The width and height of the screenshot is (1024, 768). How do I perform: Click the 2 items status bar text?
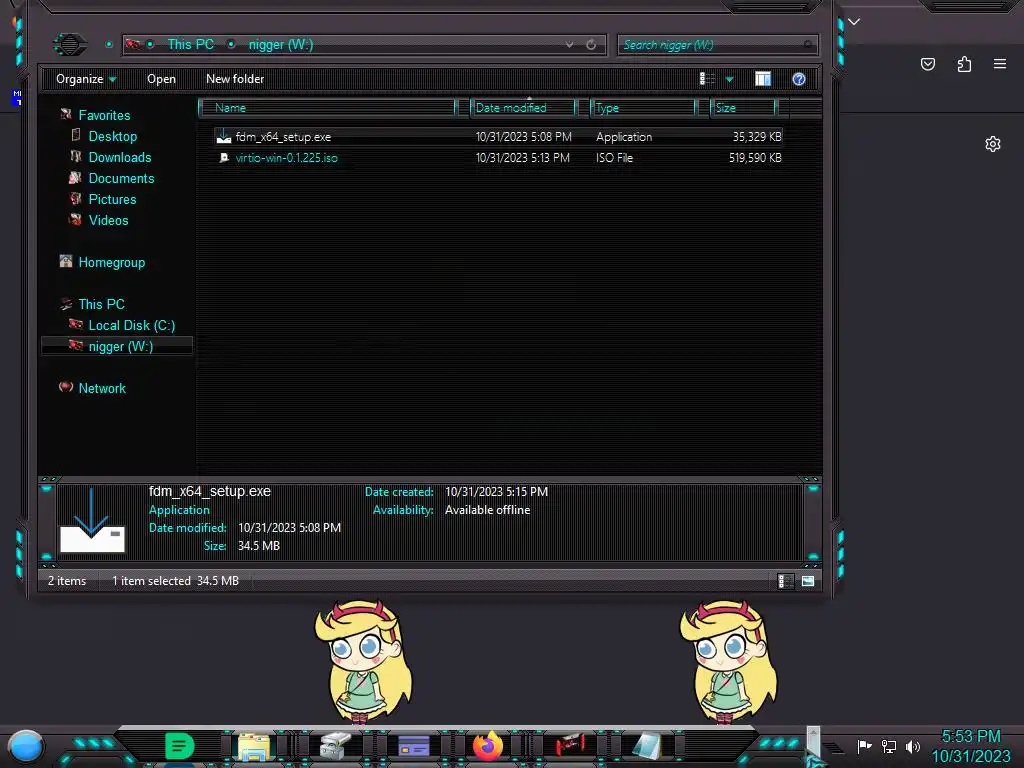click(67, 581)
